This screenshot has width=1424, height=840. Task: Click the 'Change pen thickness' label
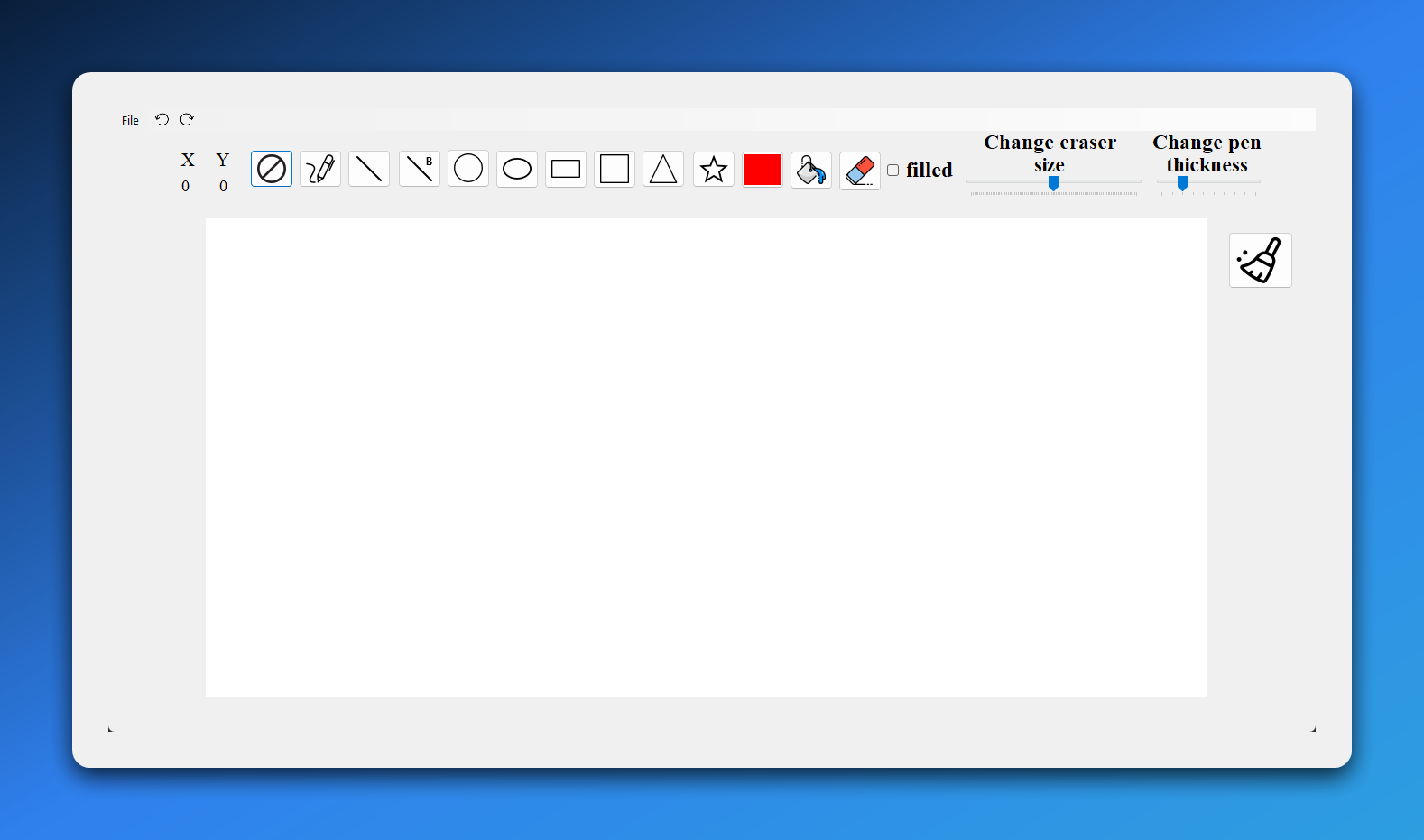coord(1207,153)
